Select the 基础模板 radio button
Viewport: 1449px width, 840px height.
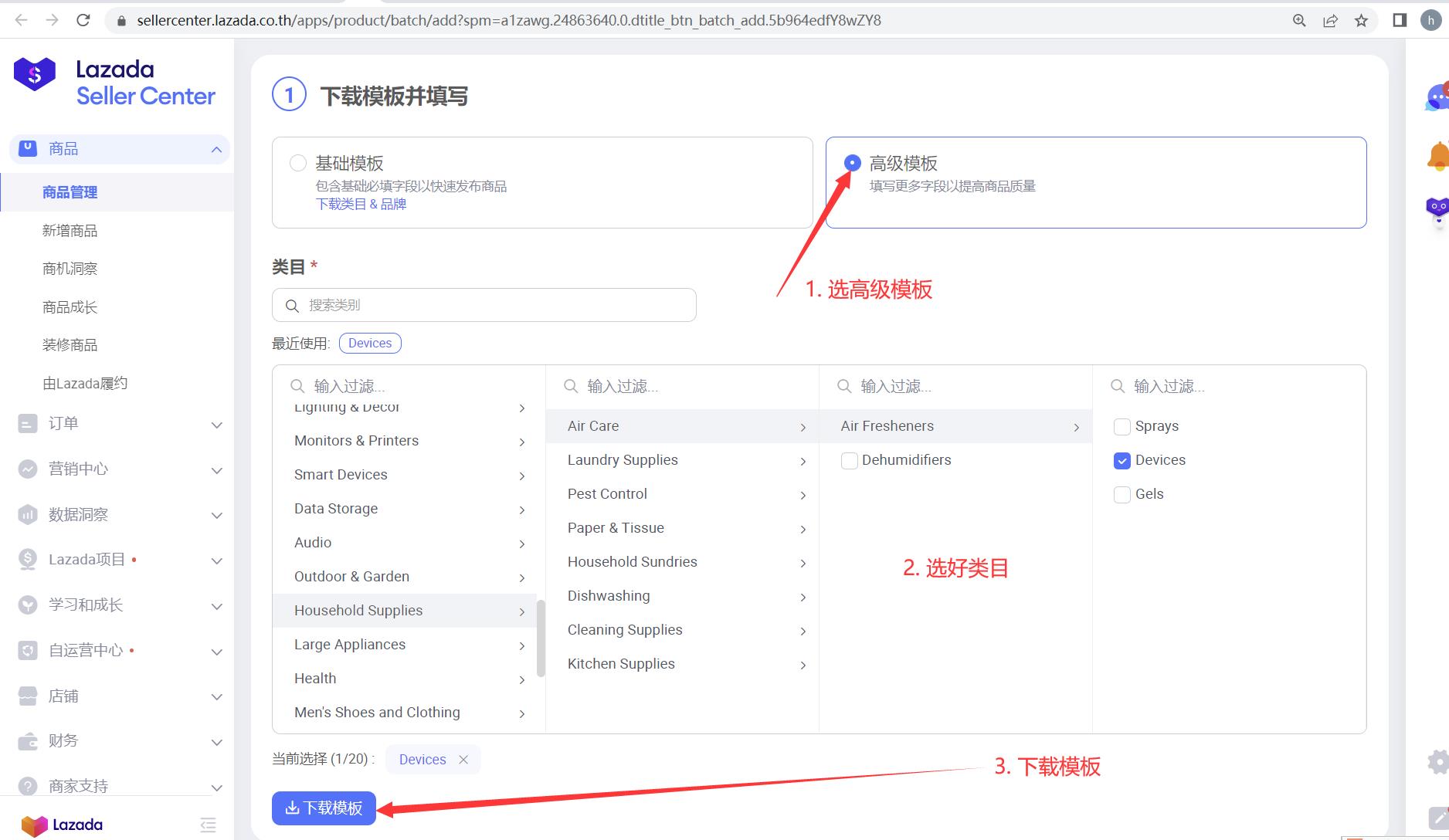pos(298,163)
